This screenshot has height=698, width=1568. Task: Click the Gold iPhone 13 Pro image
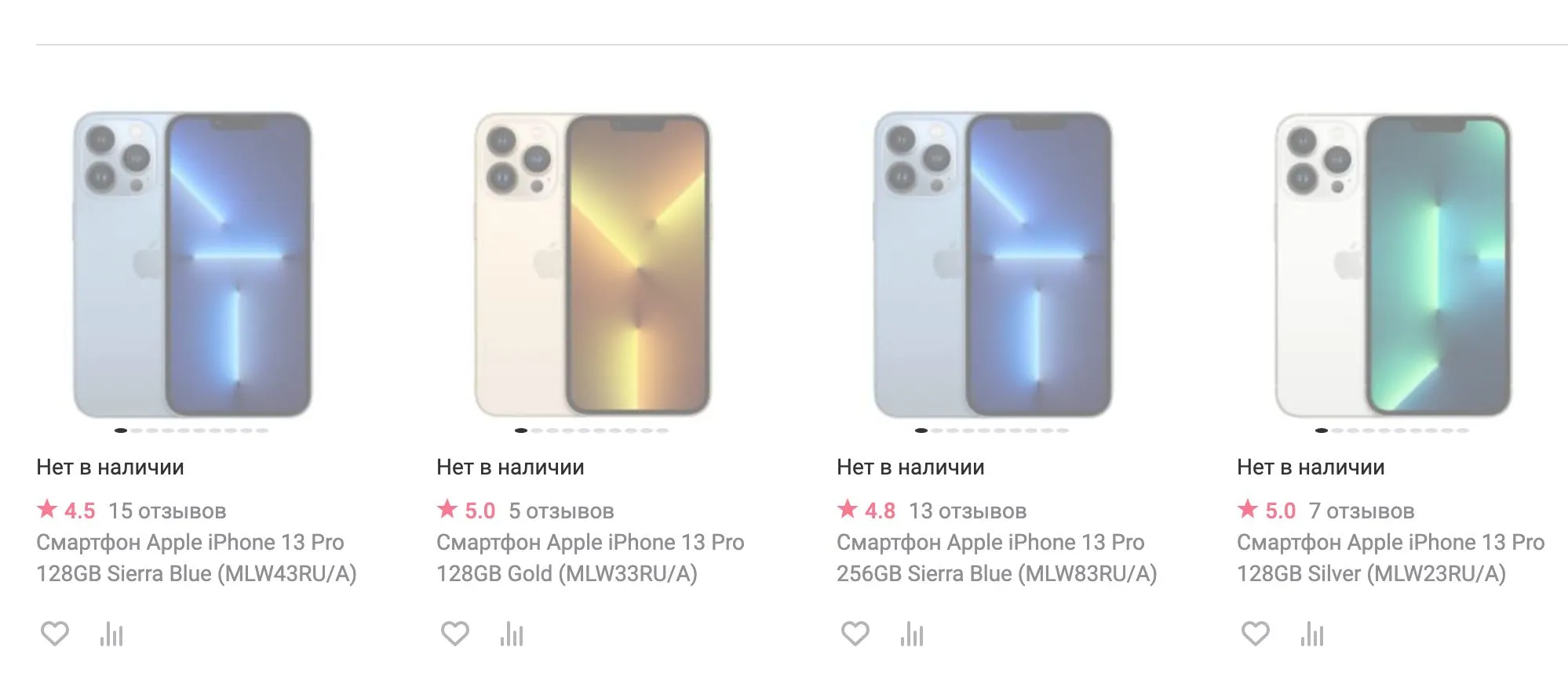pyautogui.click(x=593, y=264)
